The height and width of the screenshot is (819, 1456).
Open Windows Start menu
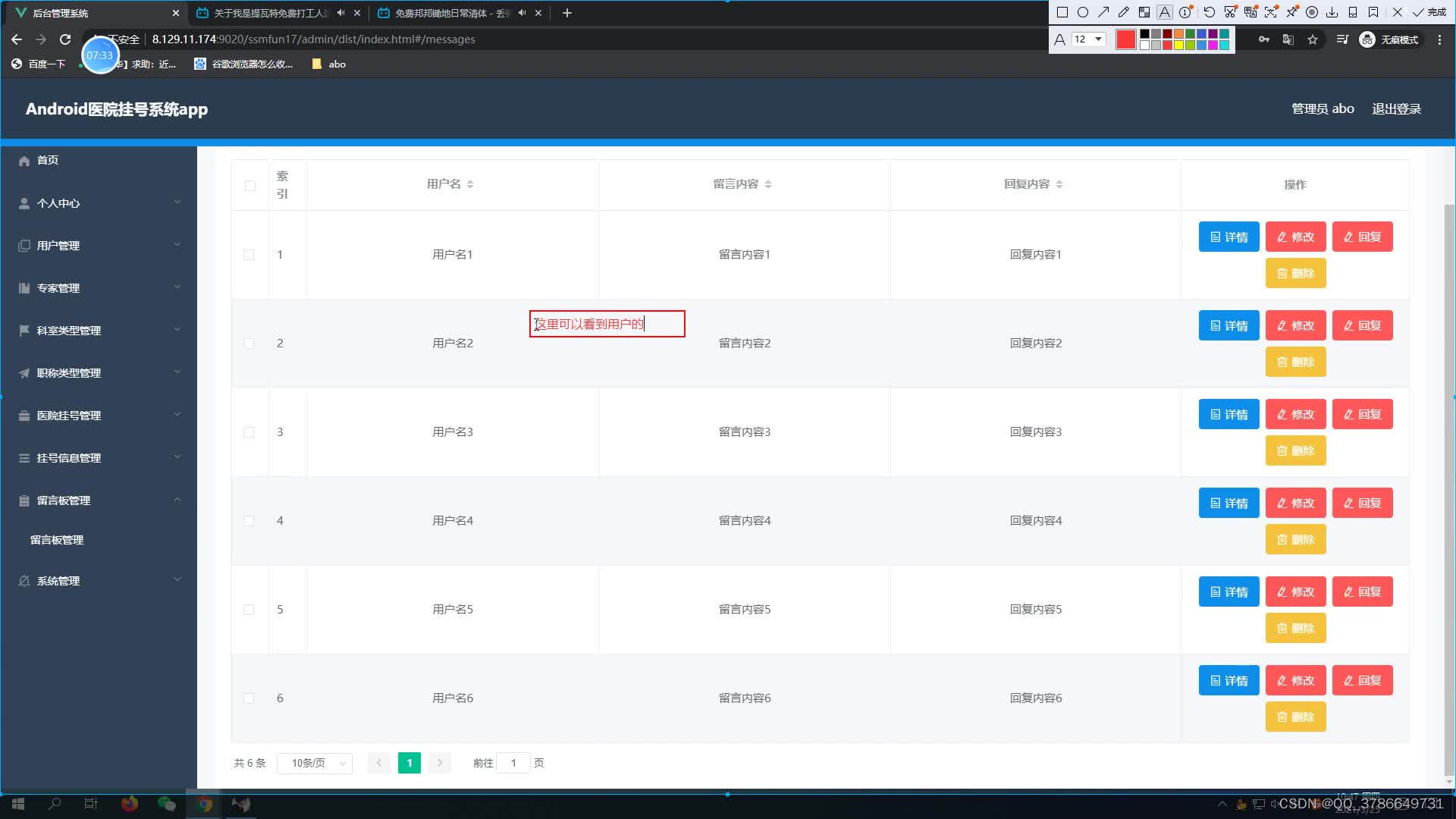18,804
